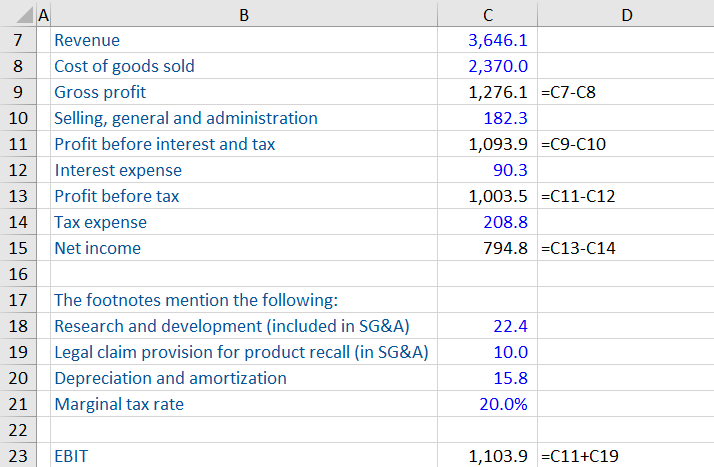This screenshot has height=467, width=714.
Task: Click row 16 header
Action: 17,274
